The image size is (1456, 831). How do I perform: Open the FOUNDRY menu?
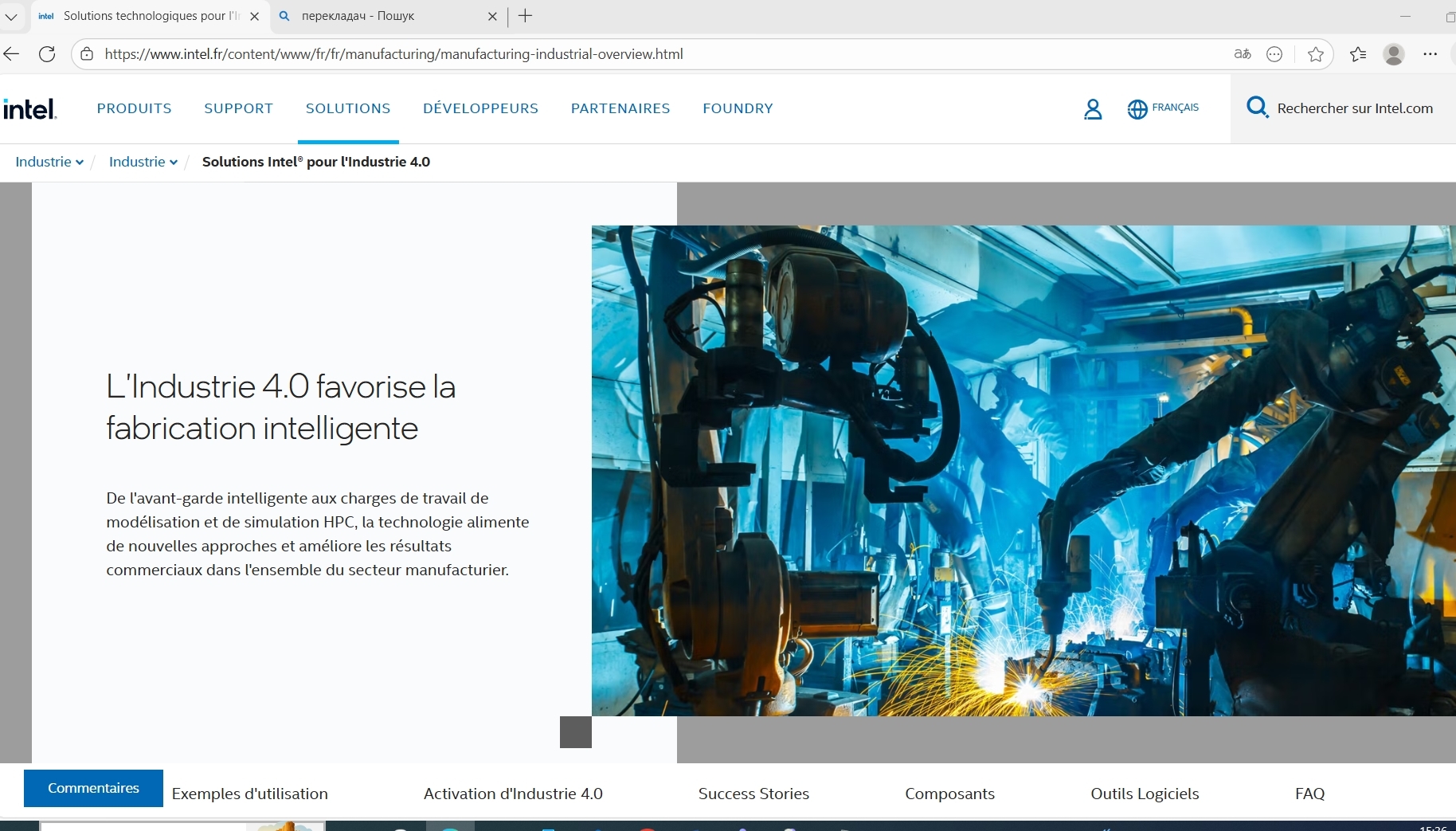click(x=738, y=108)
